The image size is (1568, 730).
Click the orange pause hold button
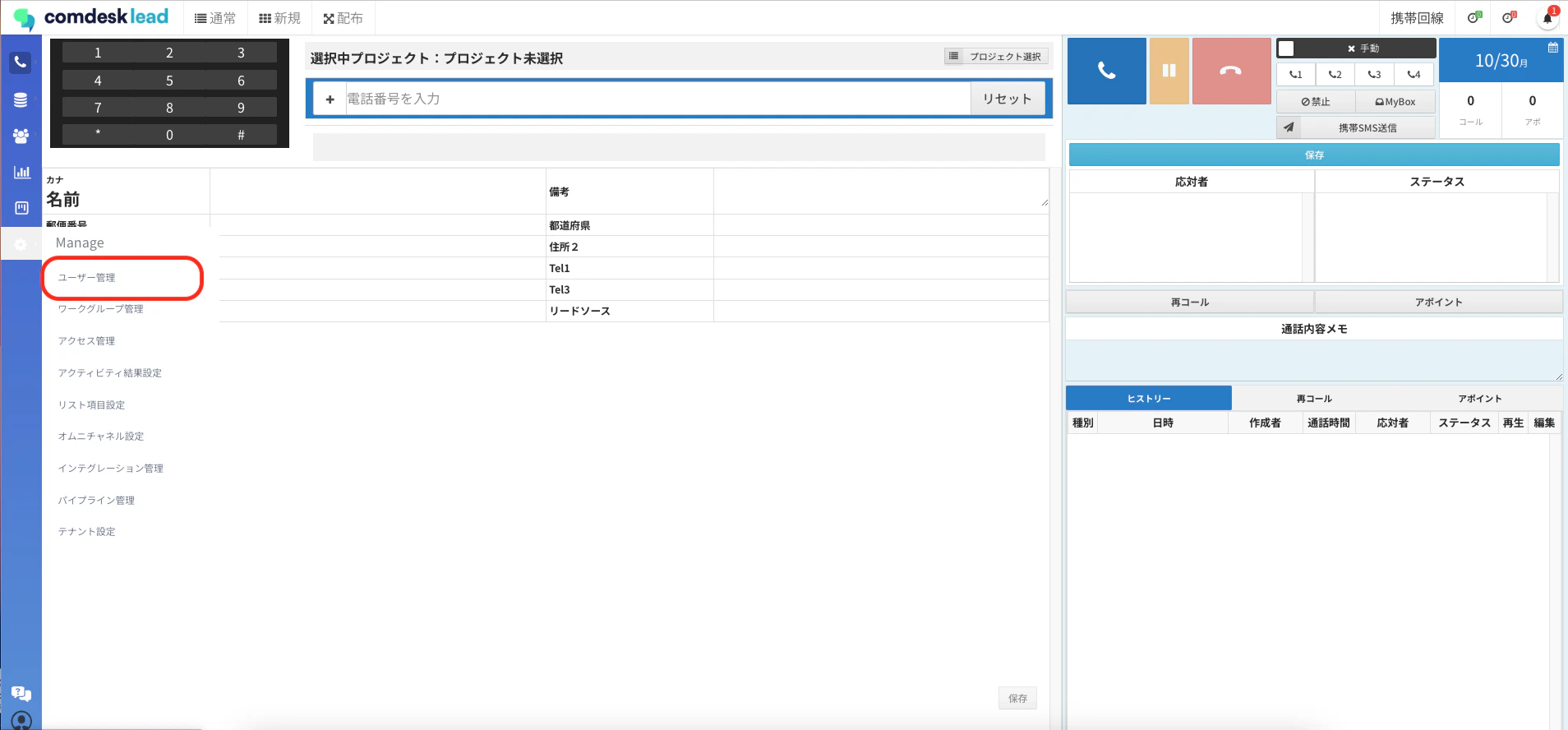point(1169,71)
